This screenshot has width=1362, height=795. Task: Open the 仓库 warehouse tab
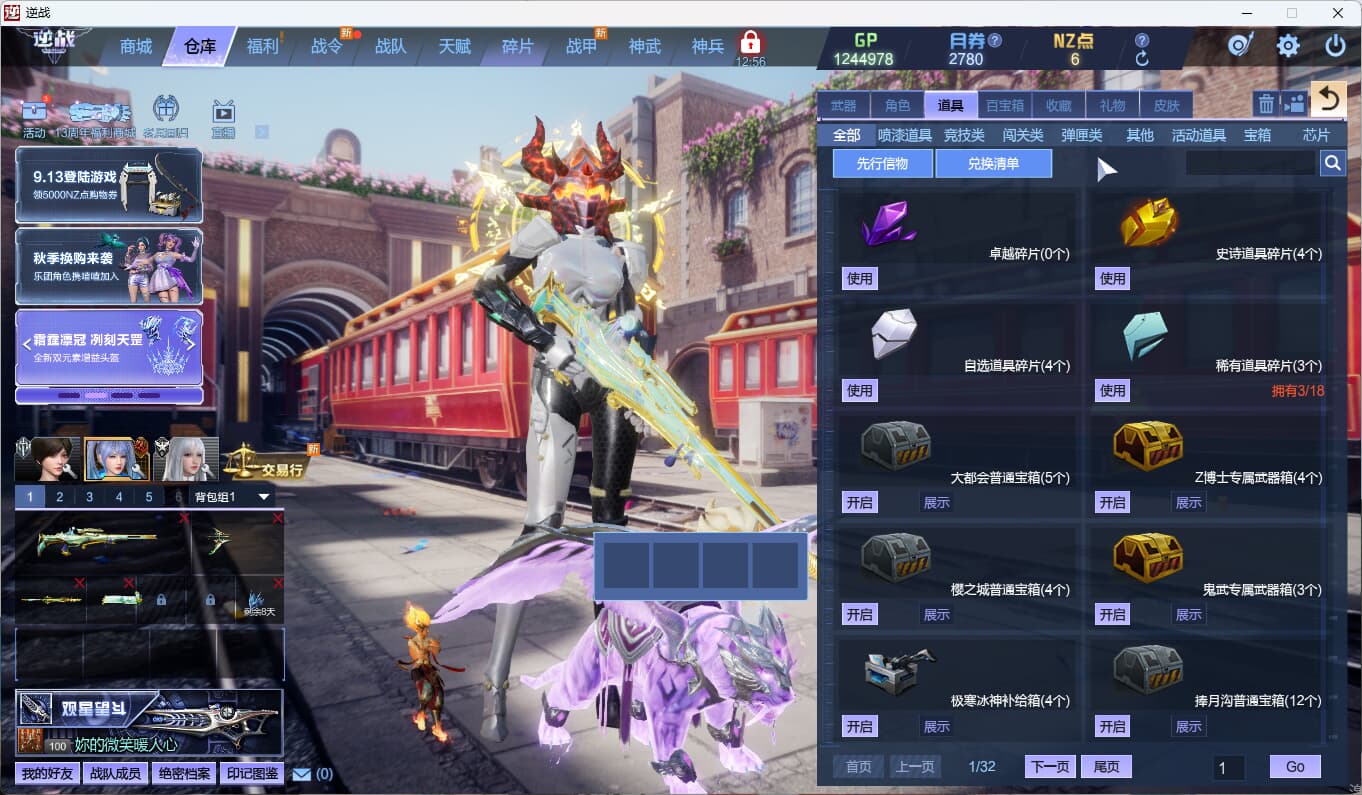200,46
